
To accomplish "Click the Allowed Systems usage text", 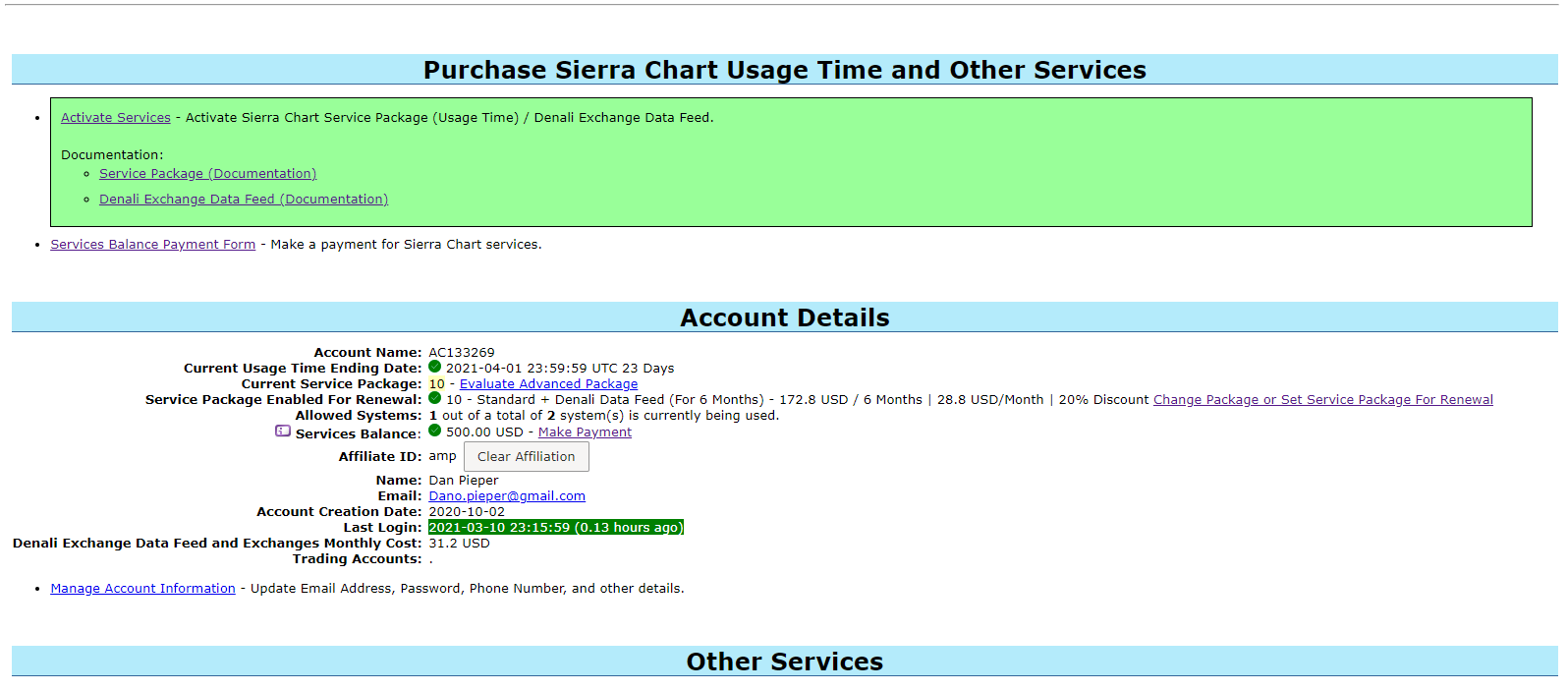I will click(x=603, y=415).
